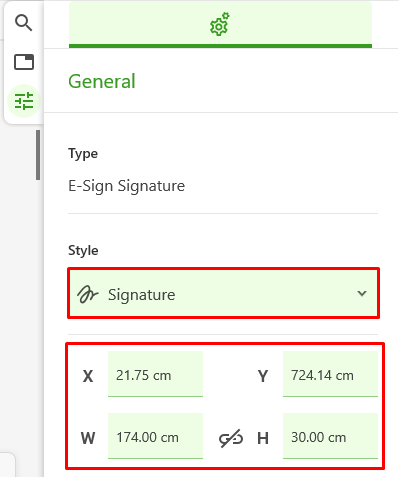399x477 pixels.
Task: Open the search panel magnifier icon
Action: (23, 23)
